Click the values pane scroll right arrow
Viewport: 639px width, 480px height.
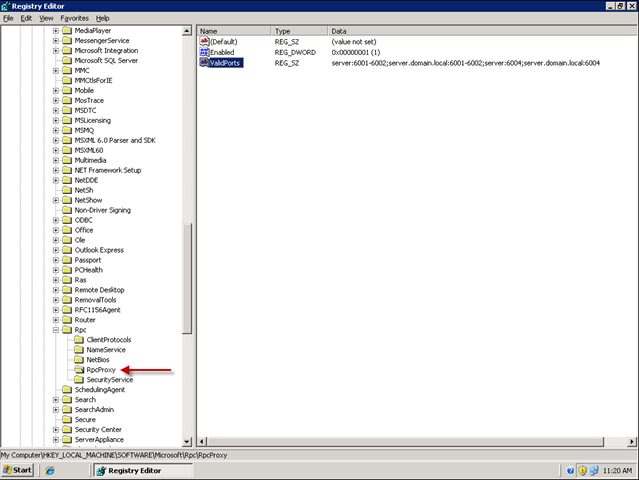point(632,441)
